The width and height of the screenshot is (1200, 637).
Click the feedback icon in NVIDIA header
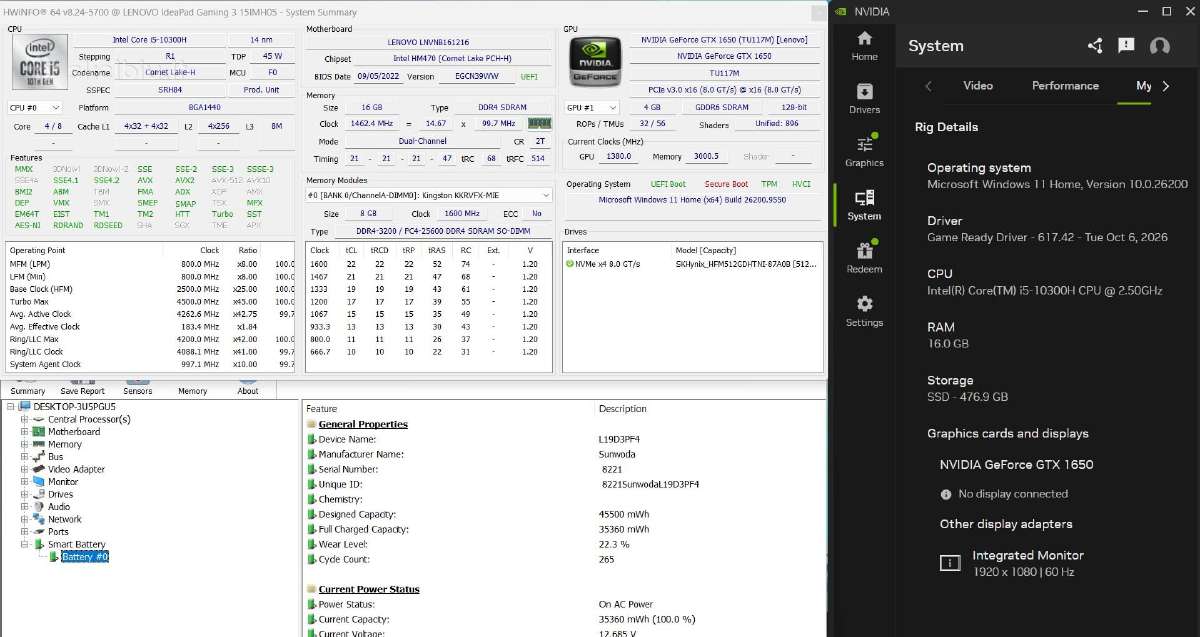[x=1126, y=46]
